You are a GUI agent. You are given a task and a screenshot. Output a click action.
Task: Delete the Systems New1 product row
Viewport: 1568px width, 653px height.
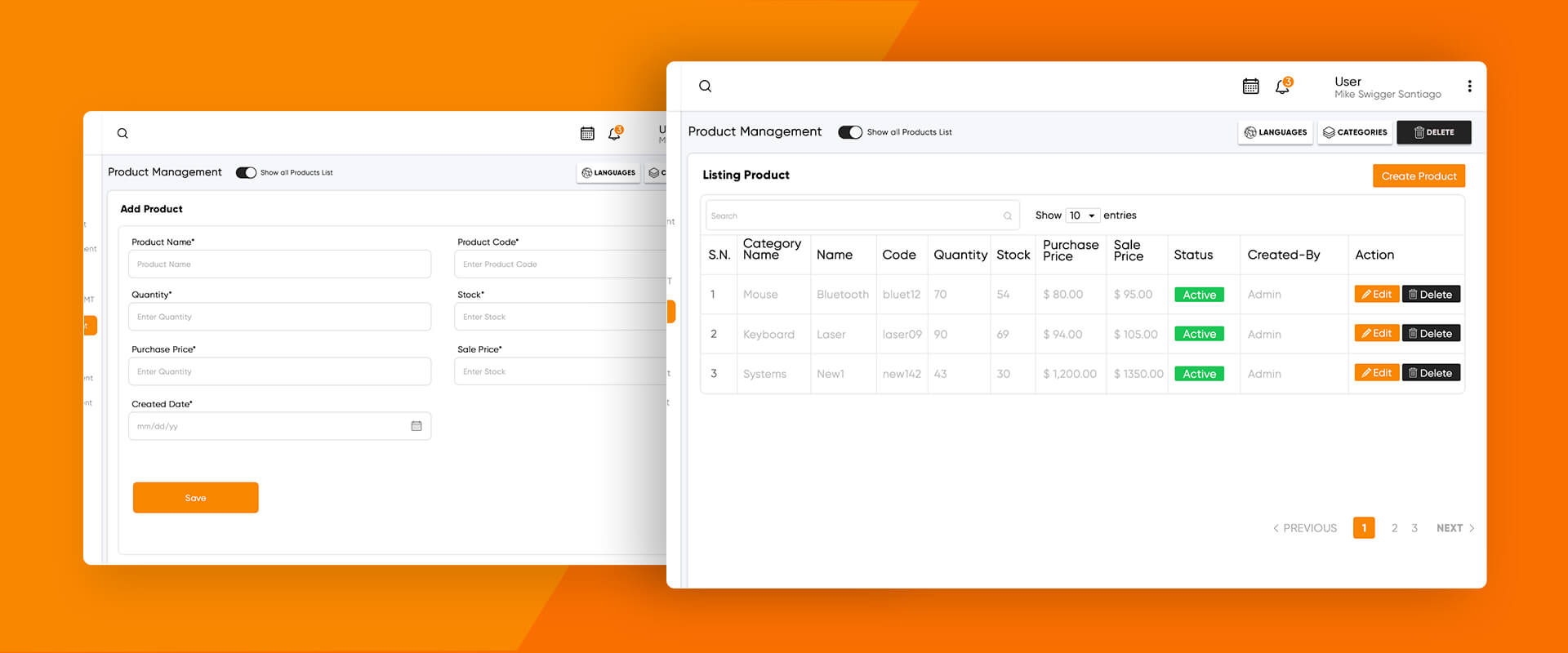coord(1431,374)
